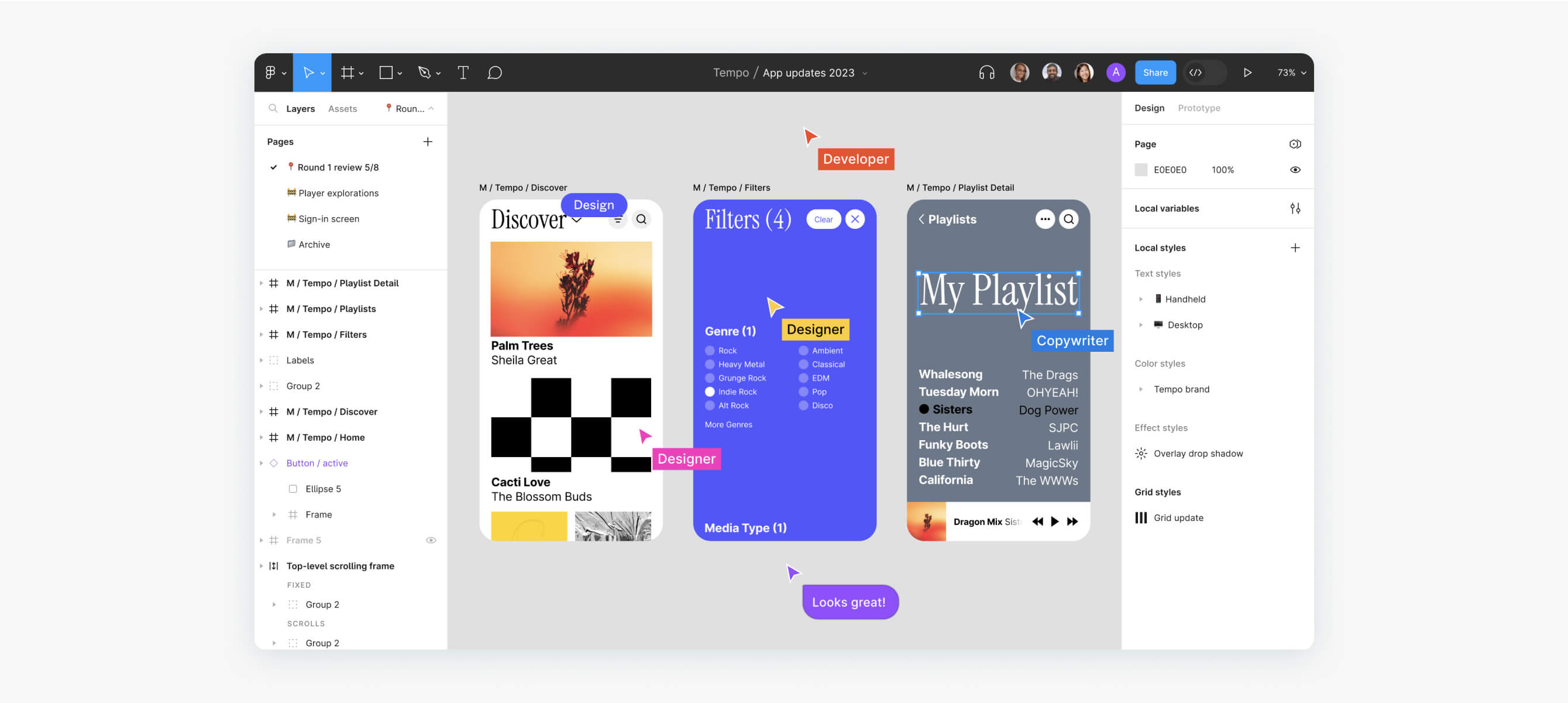This screenshot has height=703, width=1568.
Task: Open the Prototype tab
Action: [x=1198, y=108]
